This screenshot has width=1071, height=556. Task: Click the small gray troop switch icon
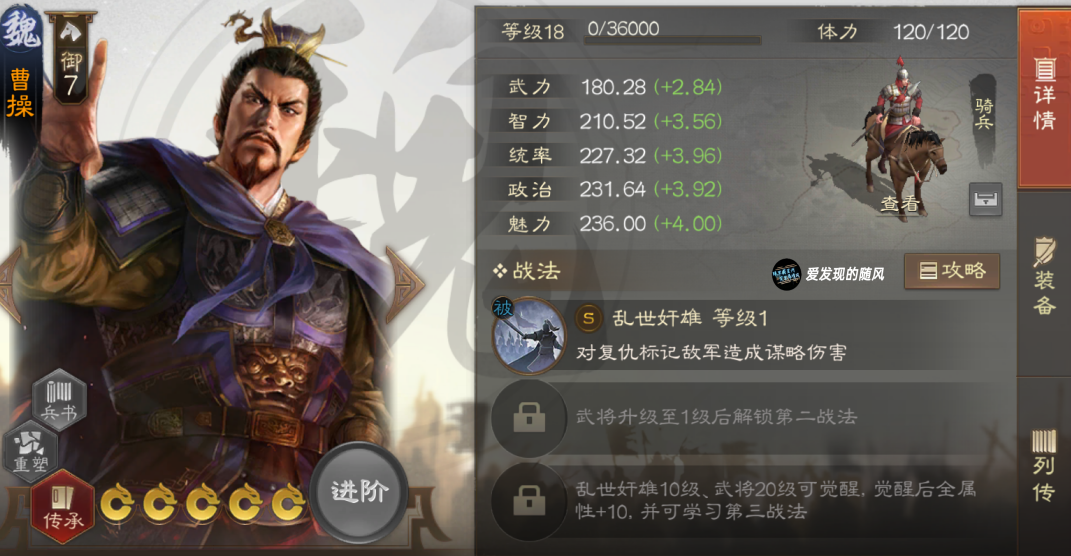(x=985, y=199)
